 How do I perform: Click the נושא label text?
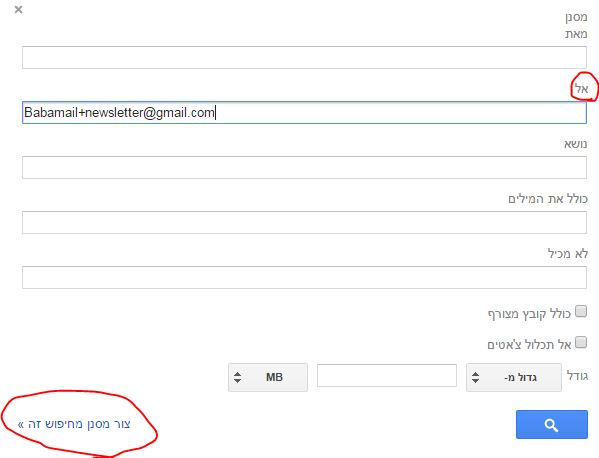coord(576,144)
